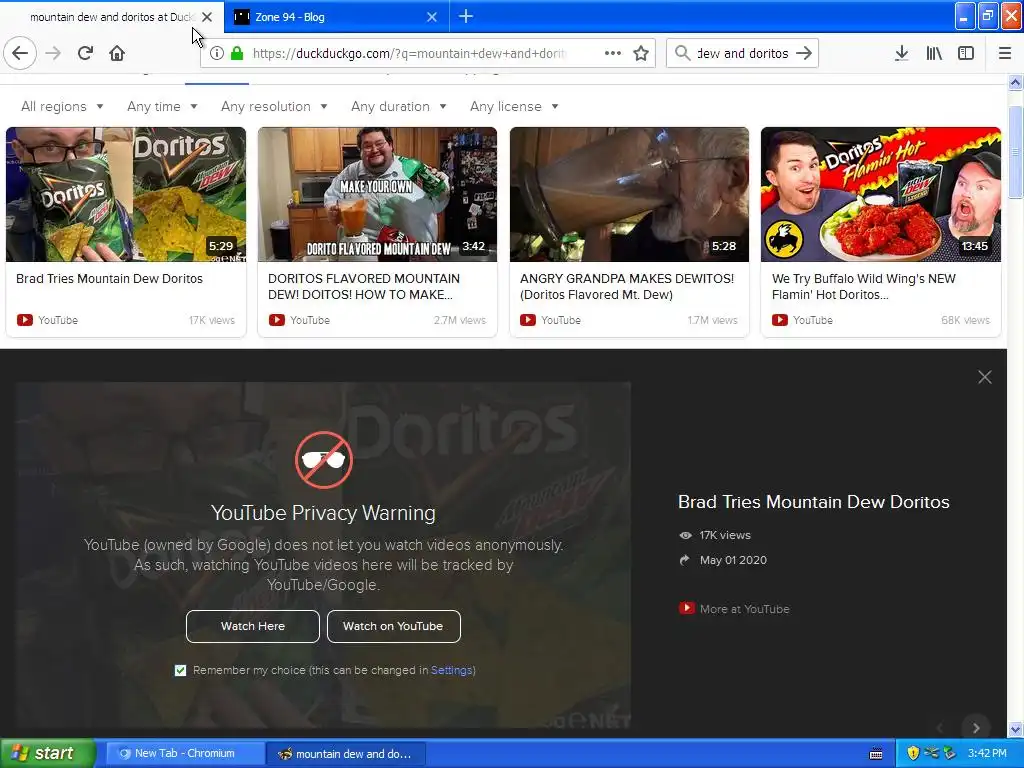This screenshot has width=1024, height=768.
Task: Go back with the browser back arrow
Action: click(20, 53)
